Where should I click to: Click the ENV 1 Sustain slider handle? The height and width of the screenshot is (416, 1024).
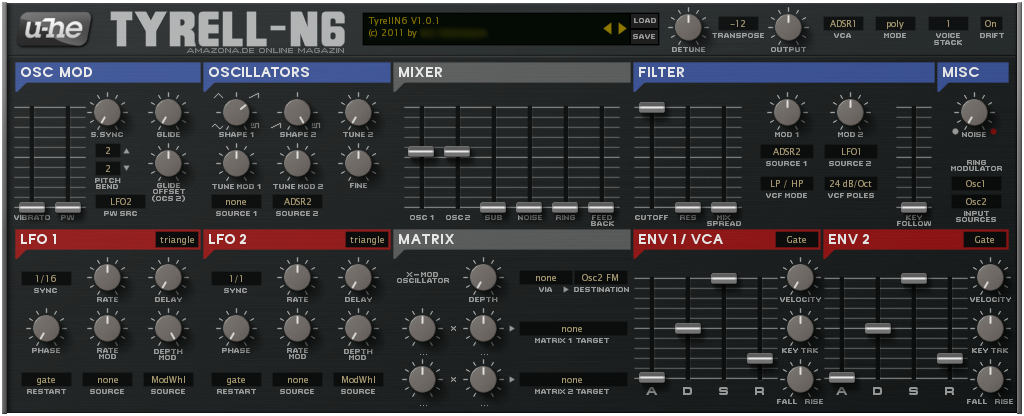click(x=724, y=279)
